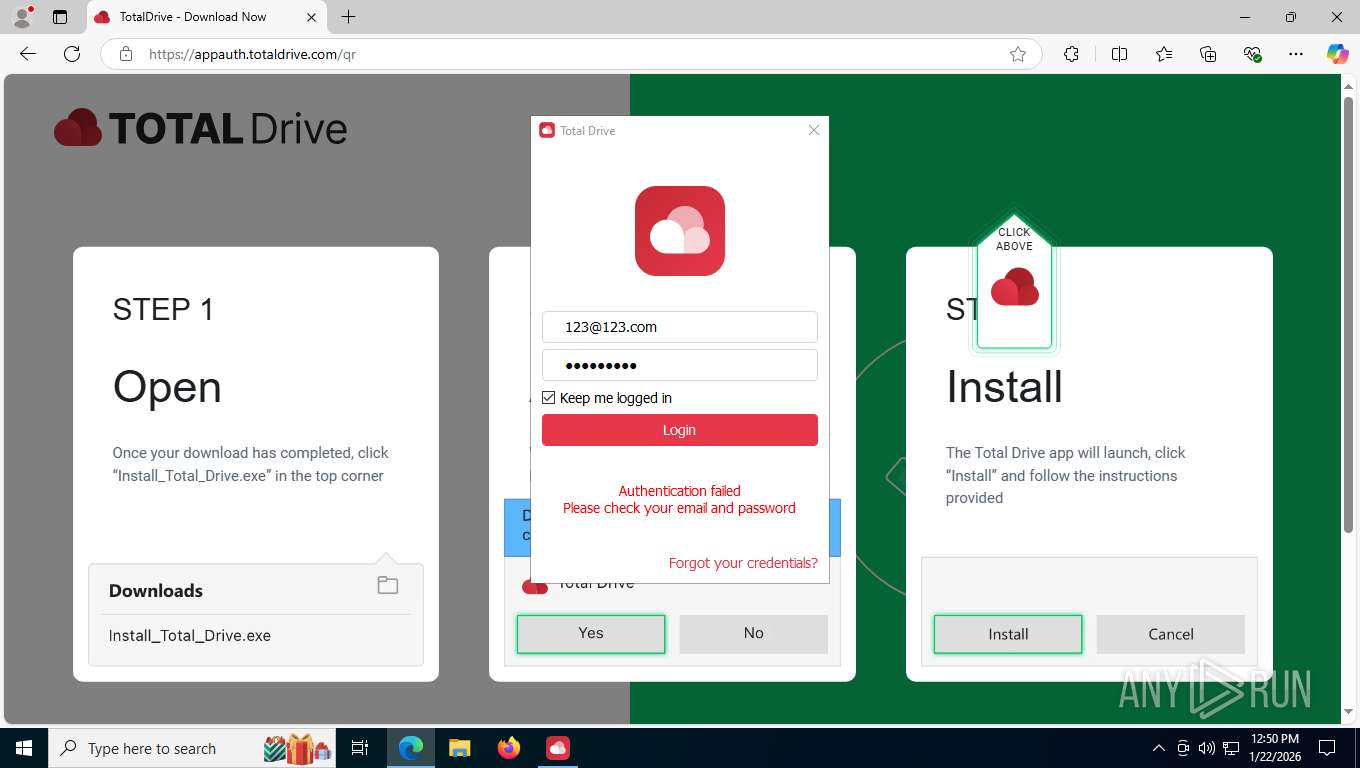
Task: Open Browser essentials heart icon
Action: [x=1252, y=54]
